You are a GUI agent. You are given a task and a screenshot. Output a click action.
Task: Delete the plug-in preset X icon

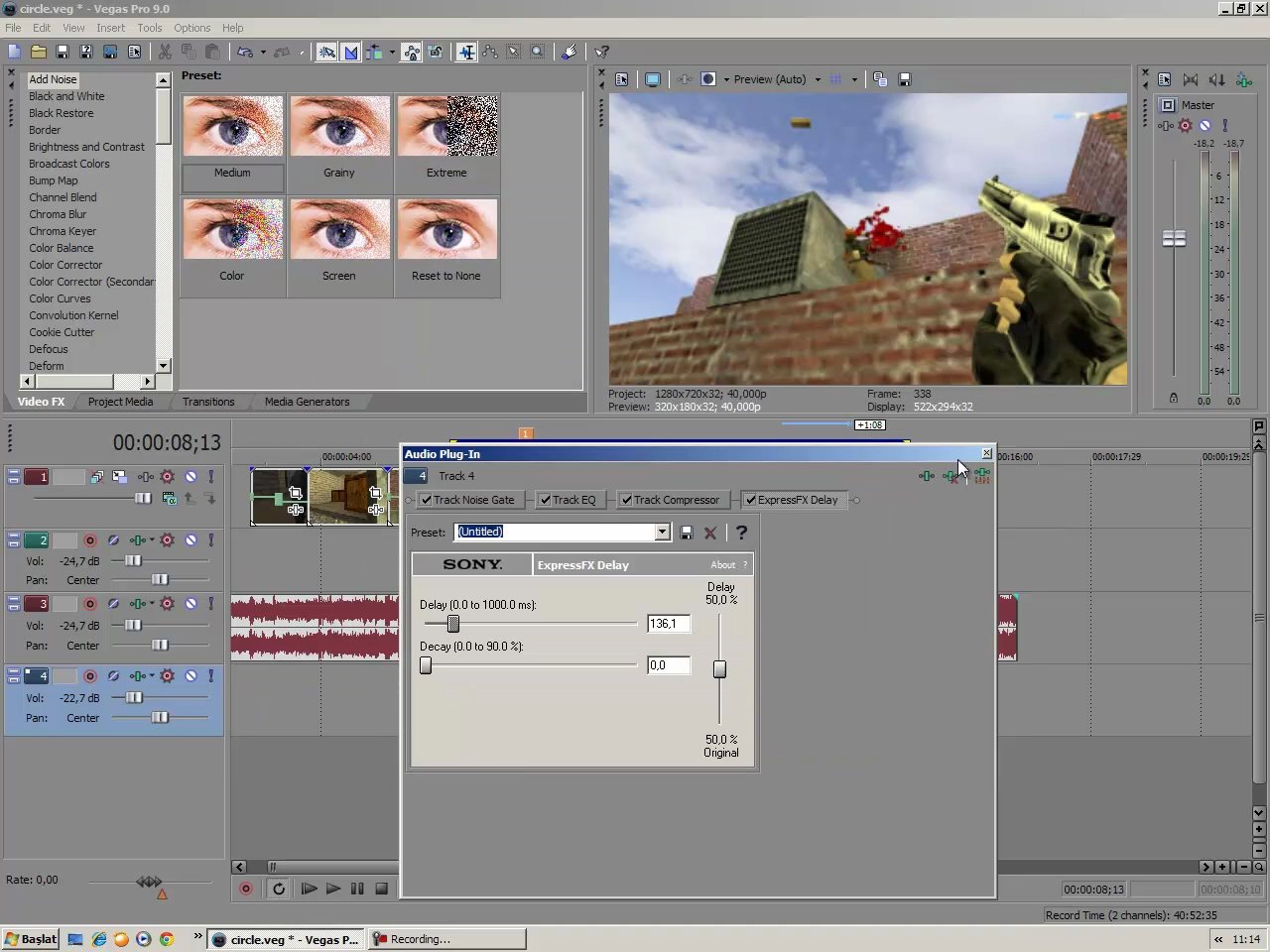pyautogui.click(x=710, y=533)
